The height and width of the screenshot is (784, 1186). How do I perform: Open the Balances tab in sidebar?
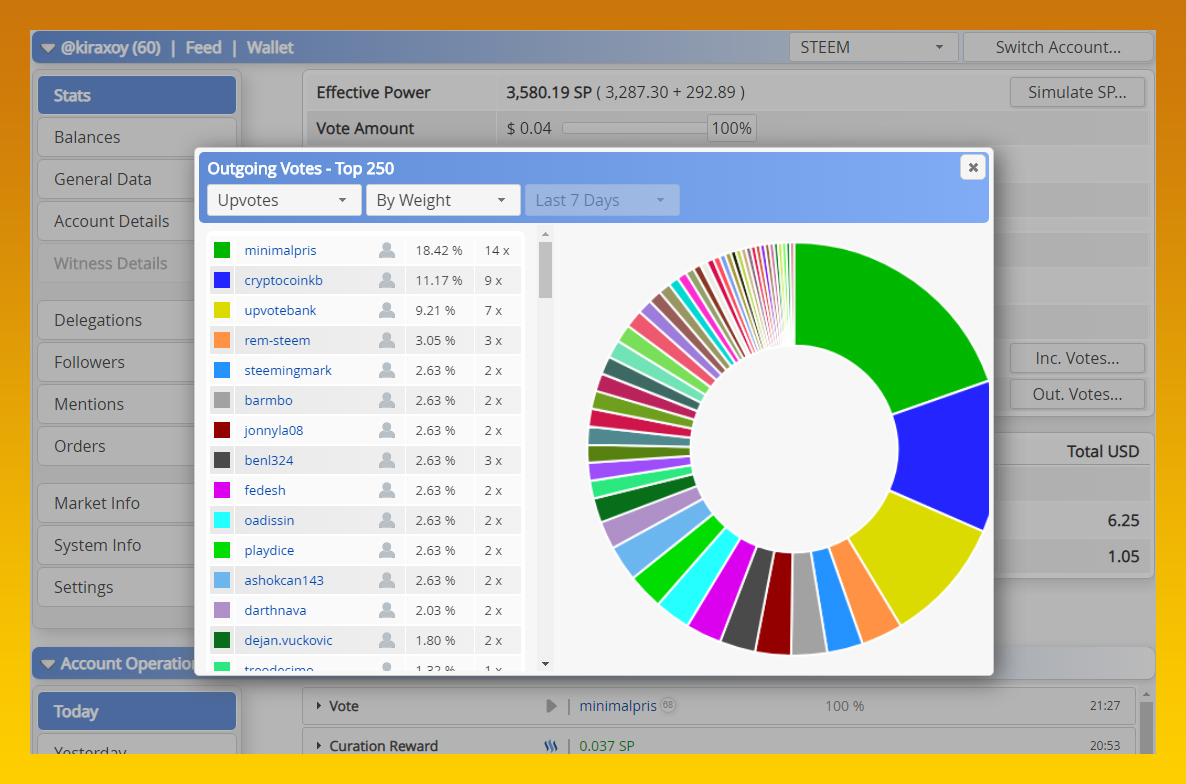(x=137, y=137)
